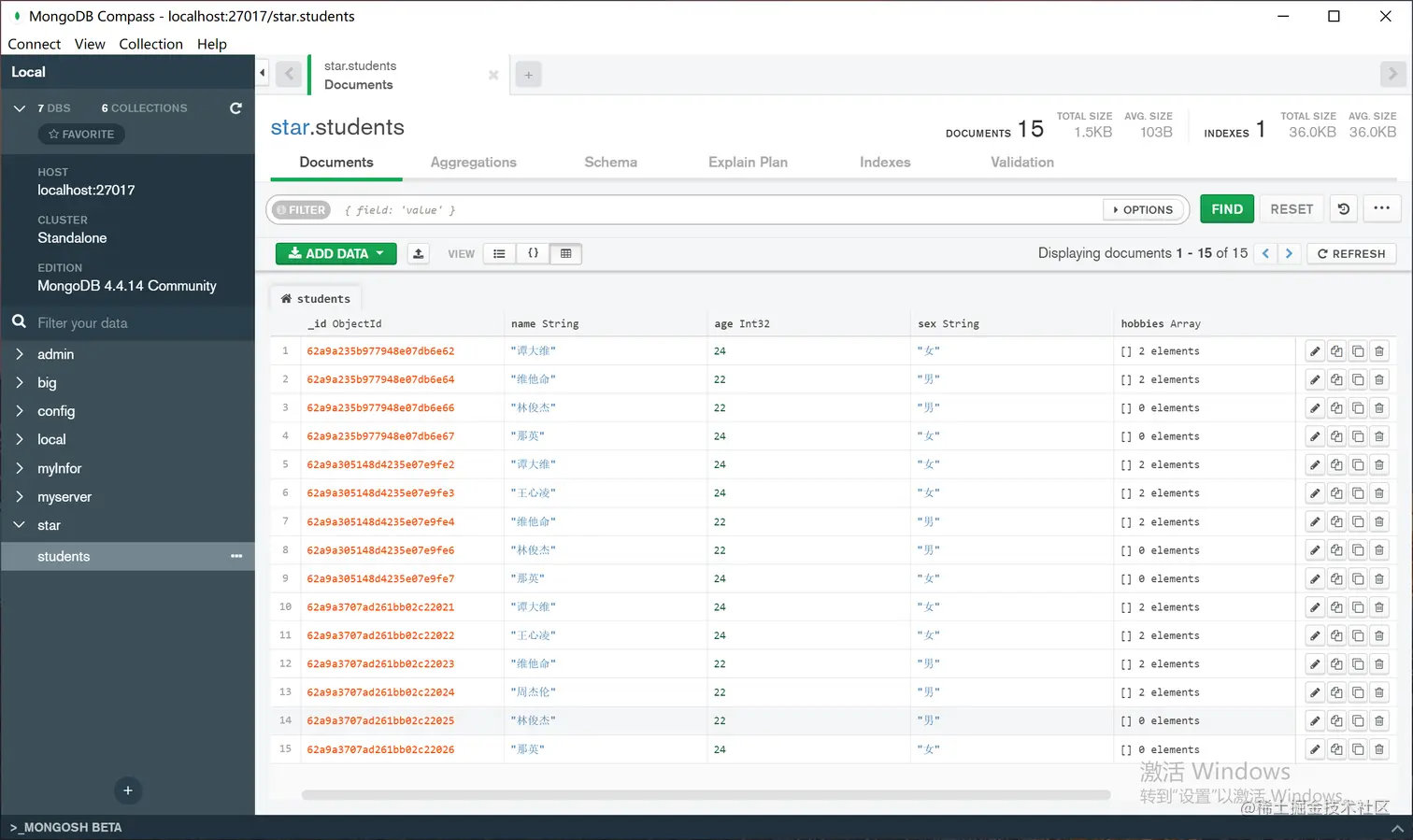Click the RESET button
This screenshot has width=1413, height=840.
click(x=1292, y=209)
